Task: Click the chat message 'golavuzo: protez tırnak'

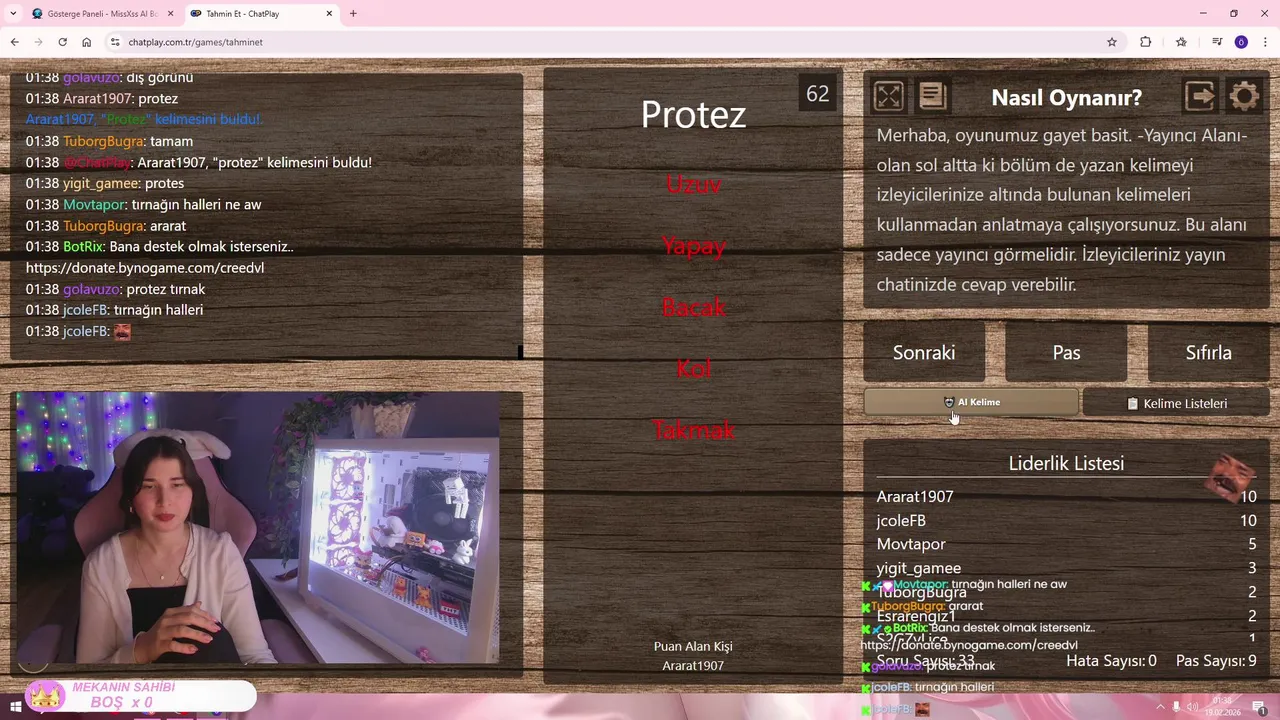Action: [115, 289]
